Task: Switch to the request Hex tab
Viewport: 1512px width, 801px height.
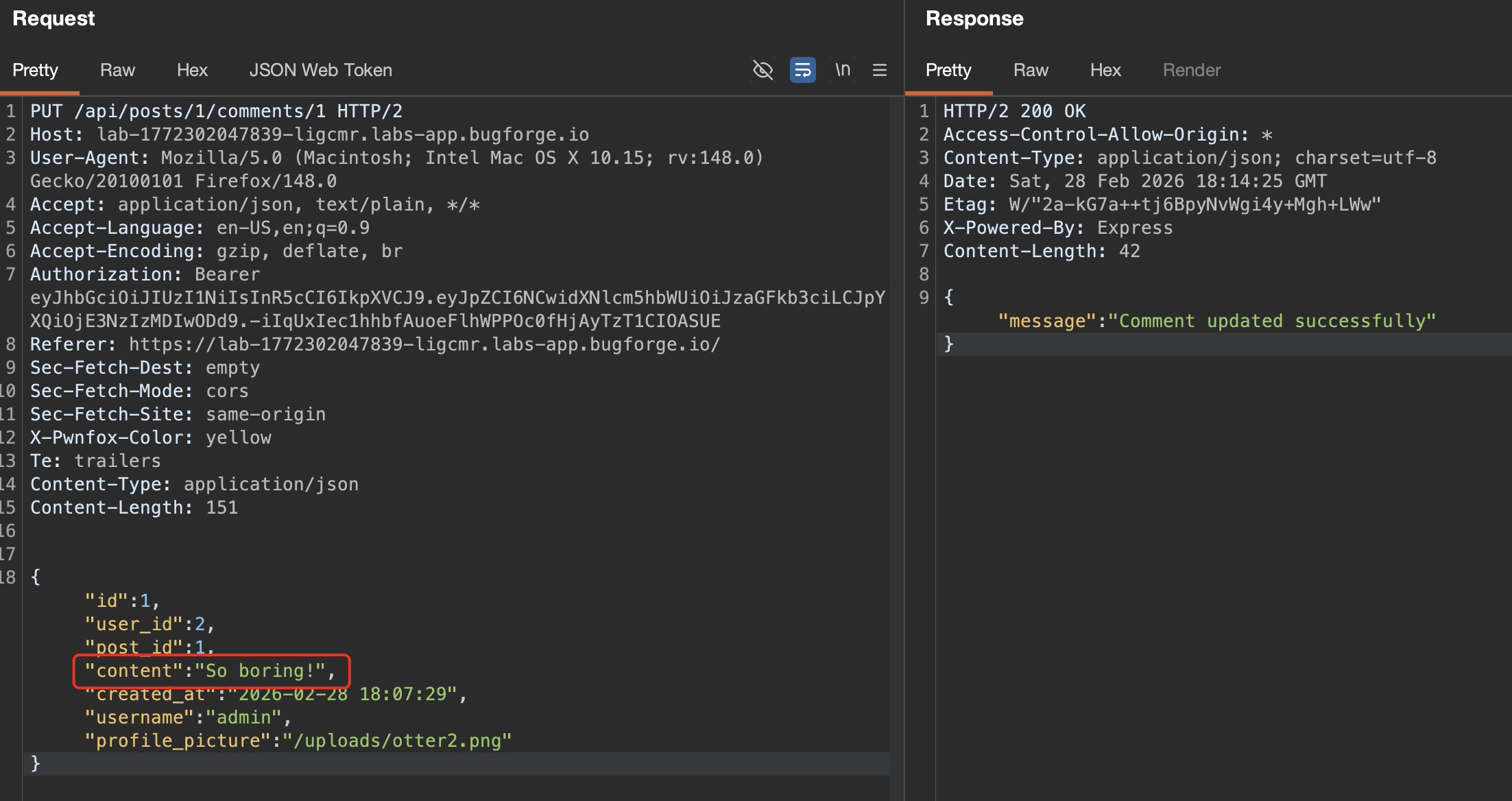Action: [x=192, y=70]
